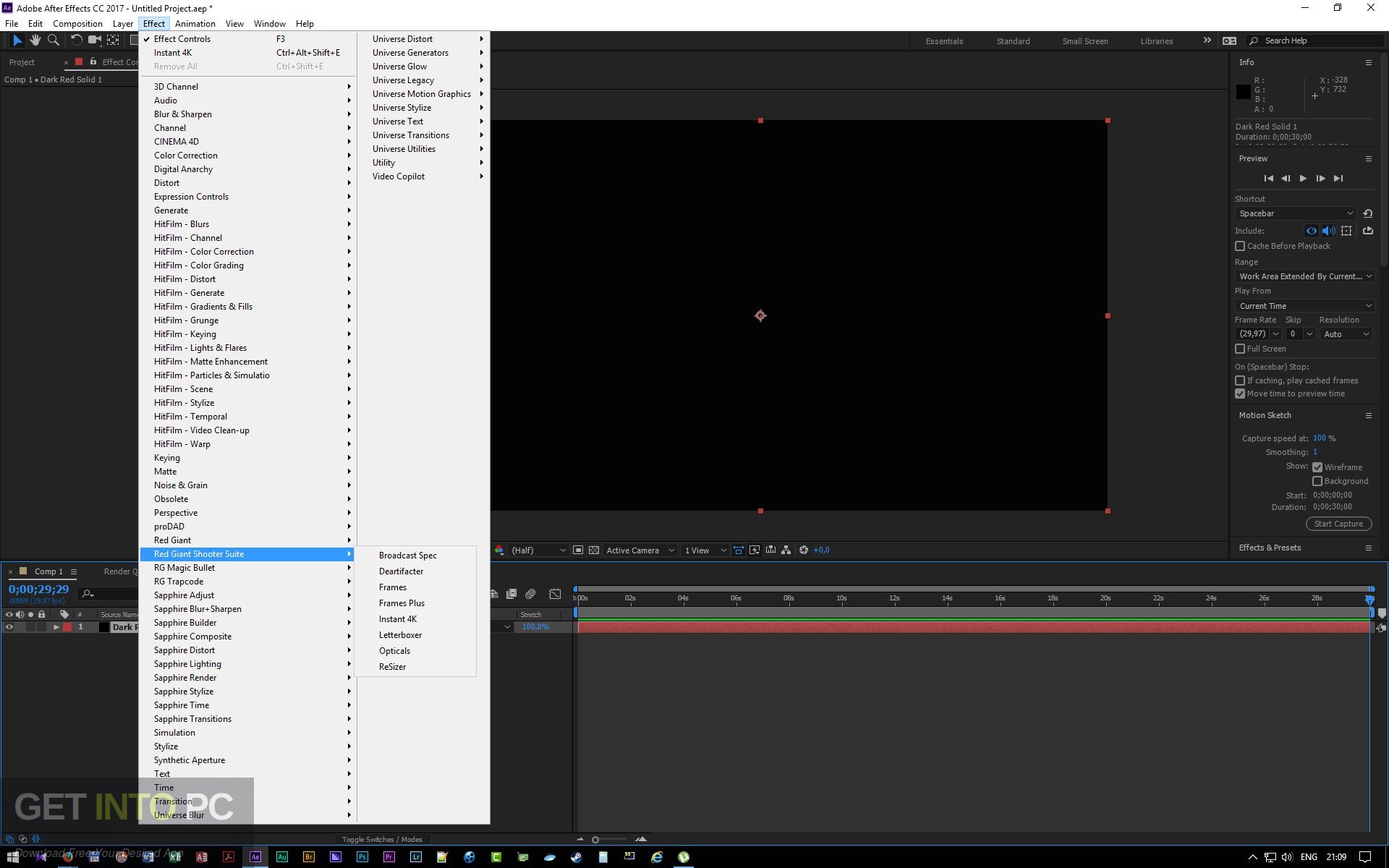Reset the preview shortcut settings
1389x868 pixels.
(1367, 213)
